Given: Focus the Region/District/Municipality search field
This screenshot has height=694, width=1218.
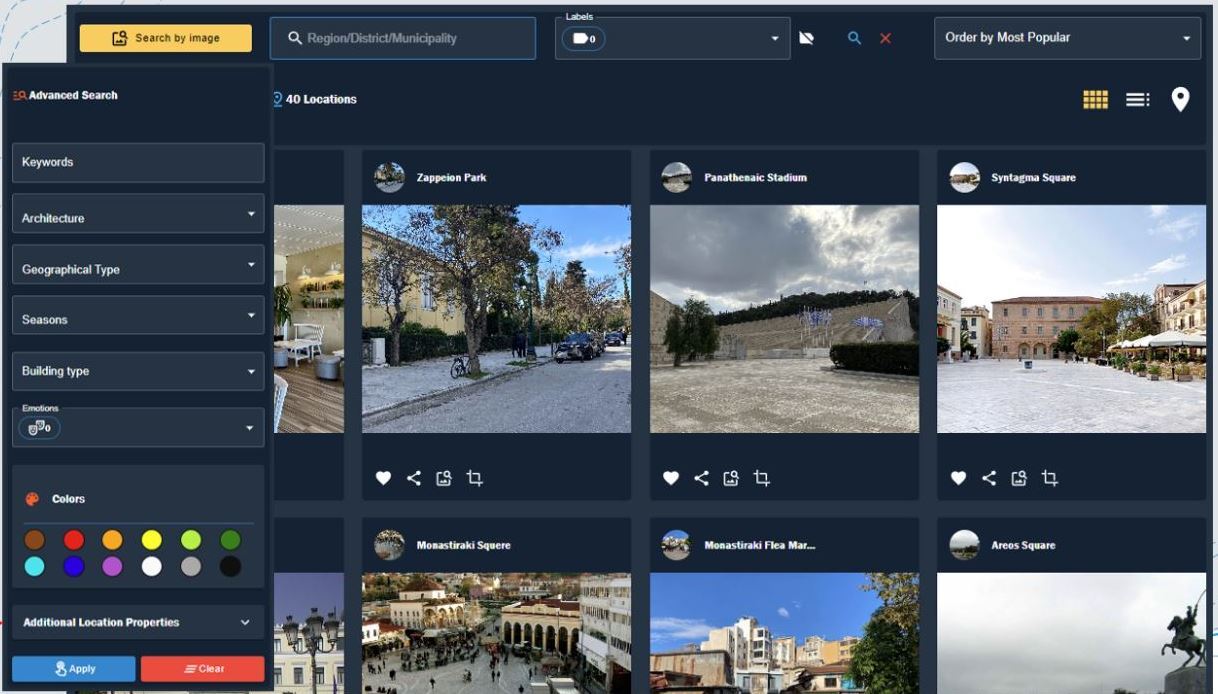Looking at the screenshot, I should (403, 38).
